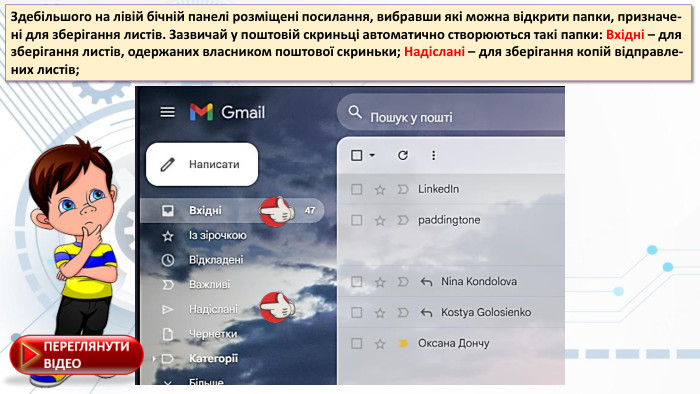The image size is (700, 394).
Task: Tick the checkbox for Nina Kondolova email
Action: coord(356,282)
